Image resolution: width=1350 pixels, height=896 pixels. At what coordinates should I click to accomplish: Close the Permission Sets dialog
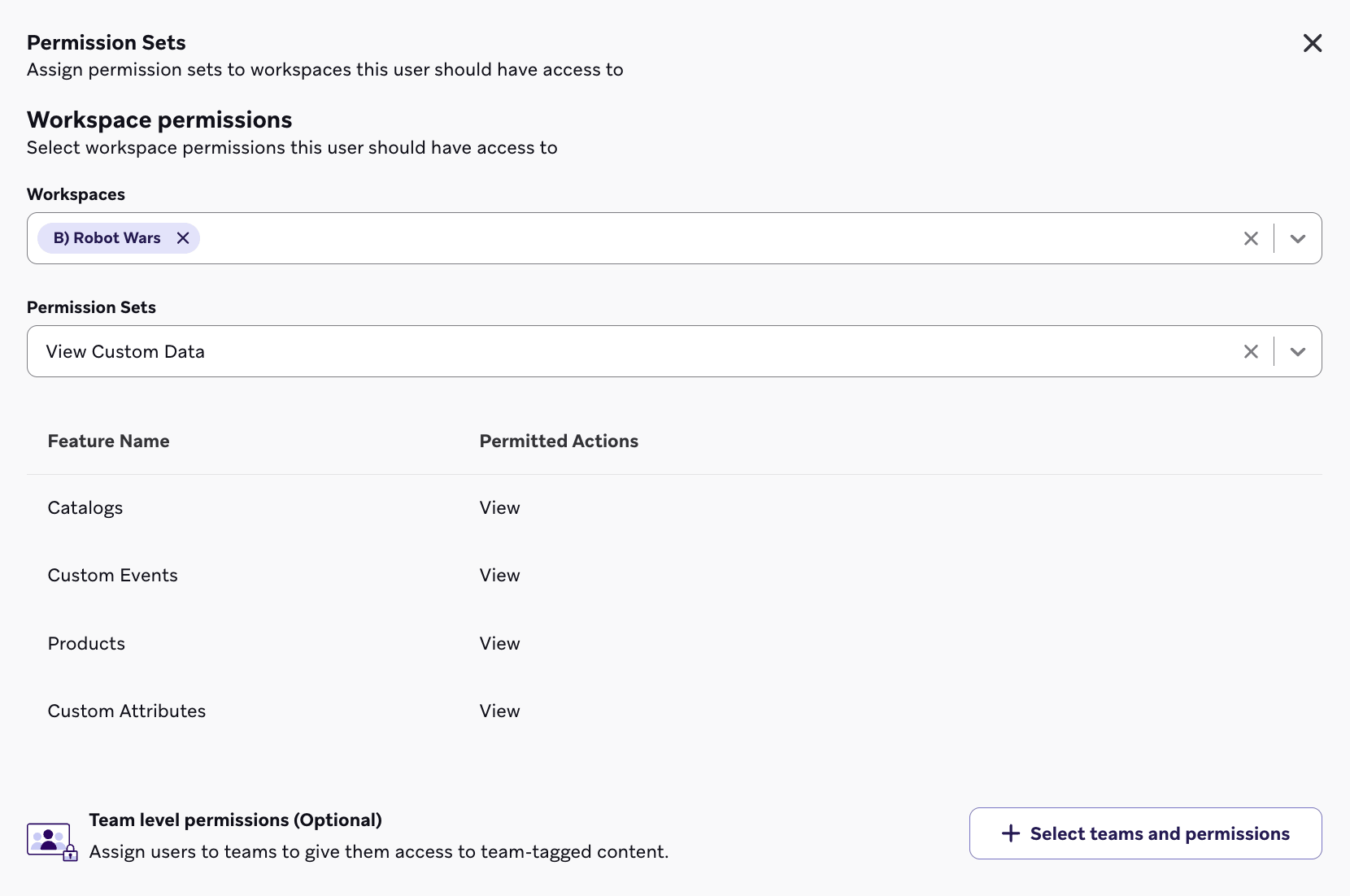1313,43
